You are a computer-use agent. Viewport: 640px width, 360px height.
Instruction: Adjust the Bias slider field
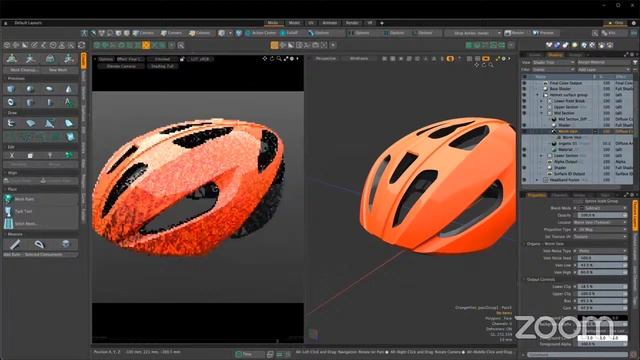click(602, 301)
